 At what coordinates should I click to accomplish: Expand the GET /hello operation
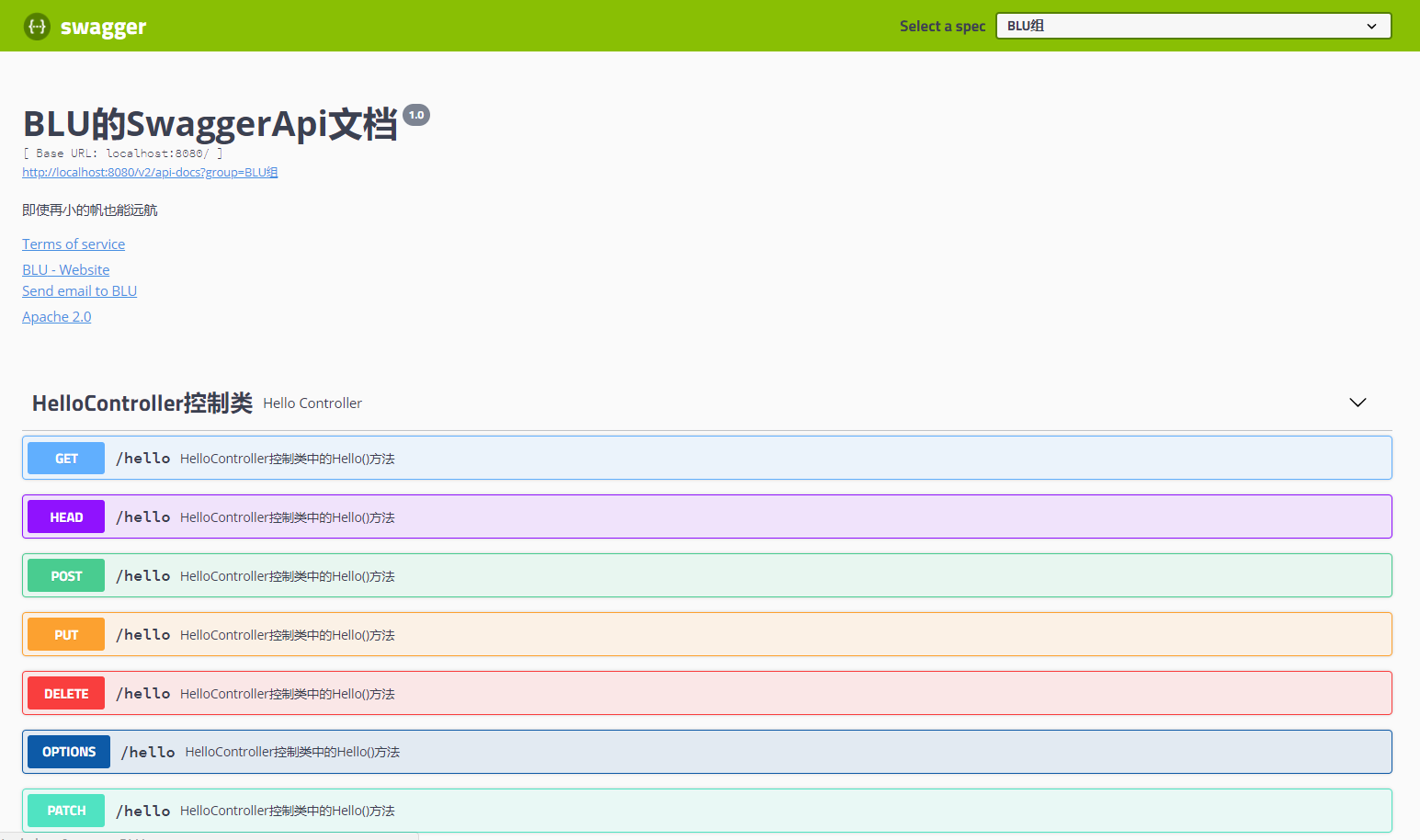[x=707, y=458]
